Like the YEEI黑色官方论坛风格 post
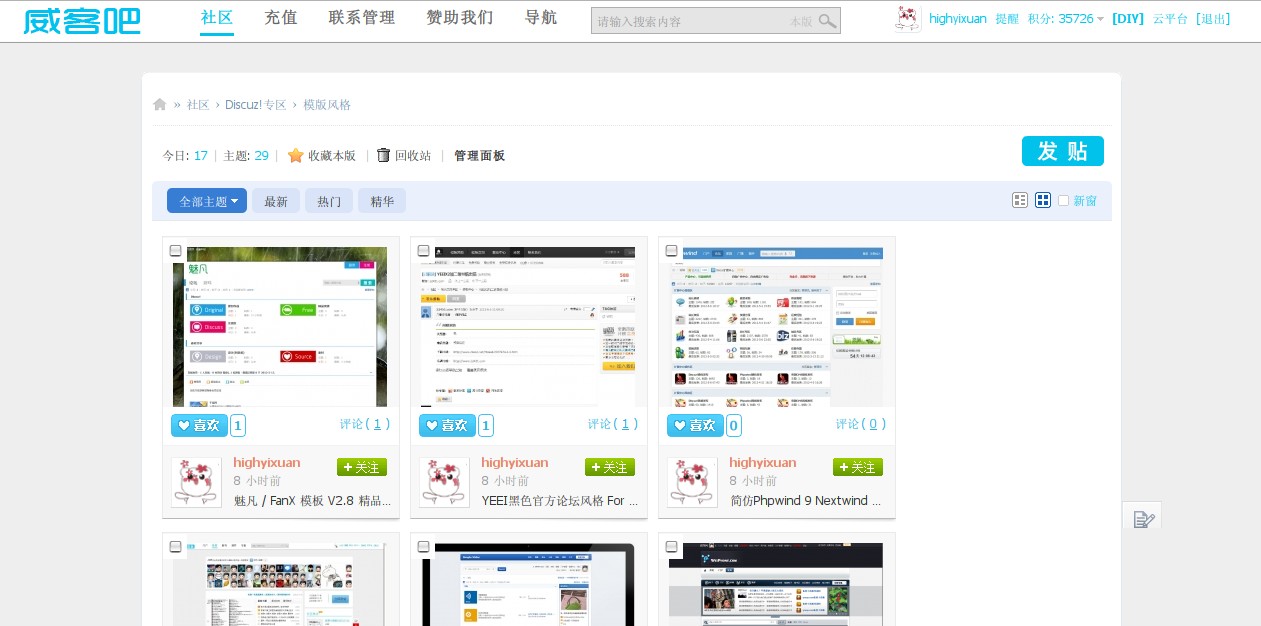The width and height of the screenshot is (1261, 626). 447,425
